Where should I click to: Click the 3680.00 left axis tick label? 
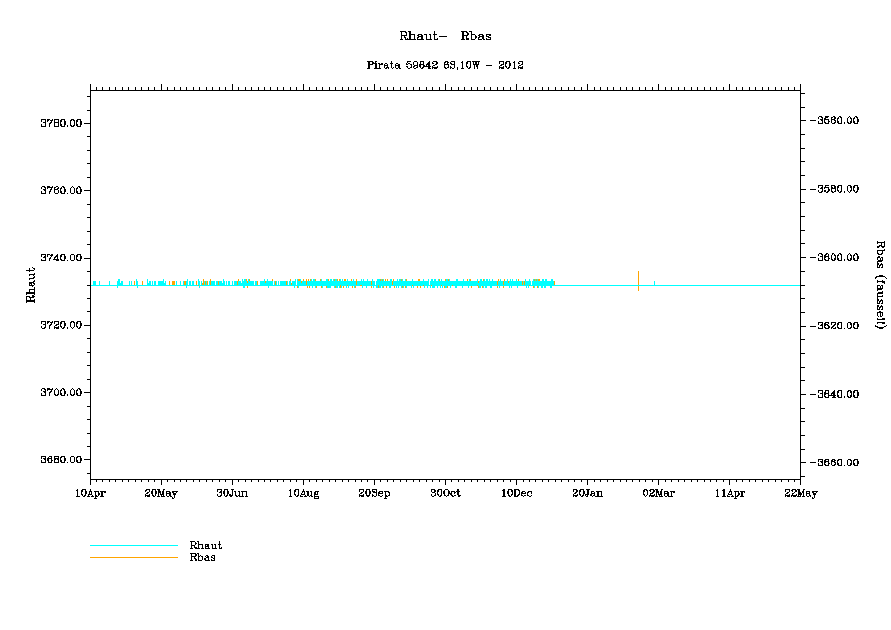click(x=60, y=460)
